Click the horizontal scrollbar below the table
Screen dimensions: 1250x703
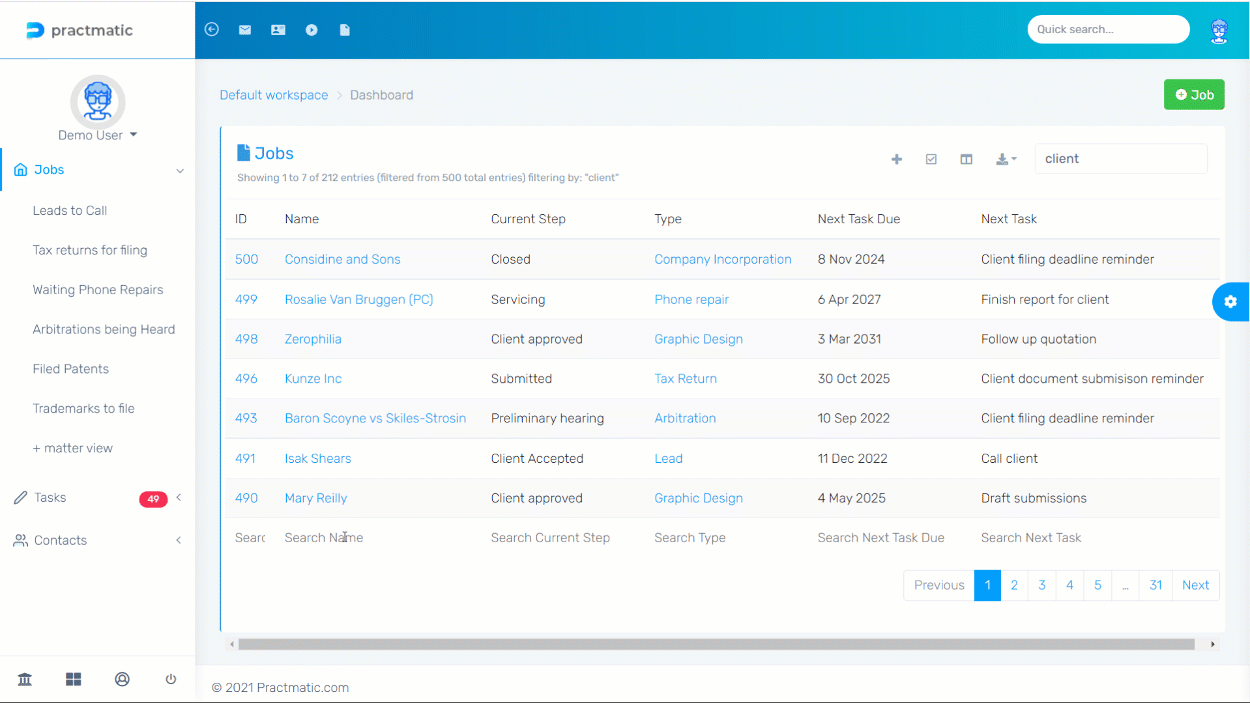(716, 645)
